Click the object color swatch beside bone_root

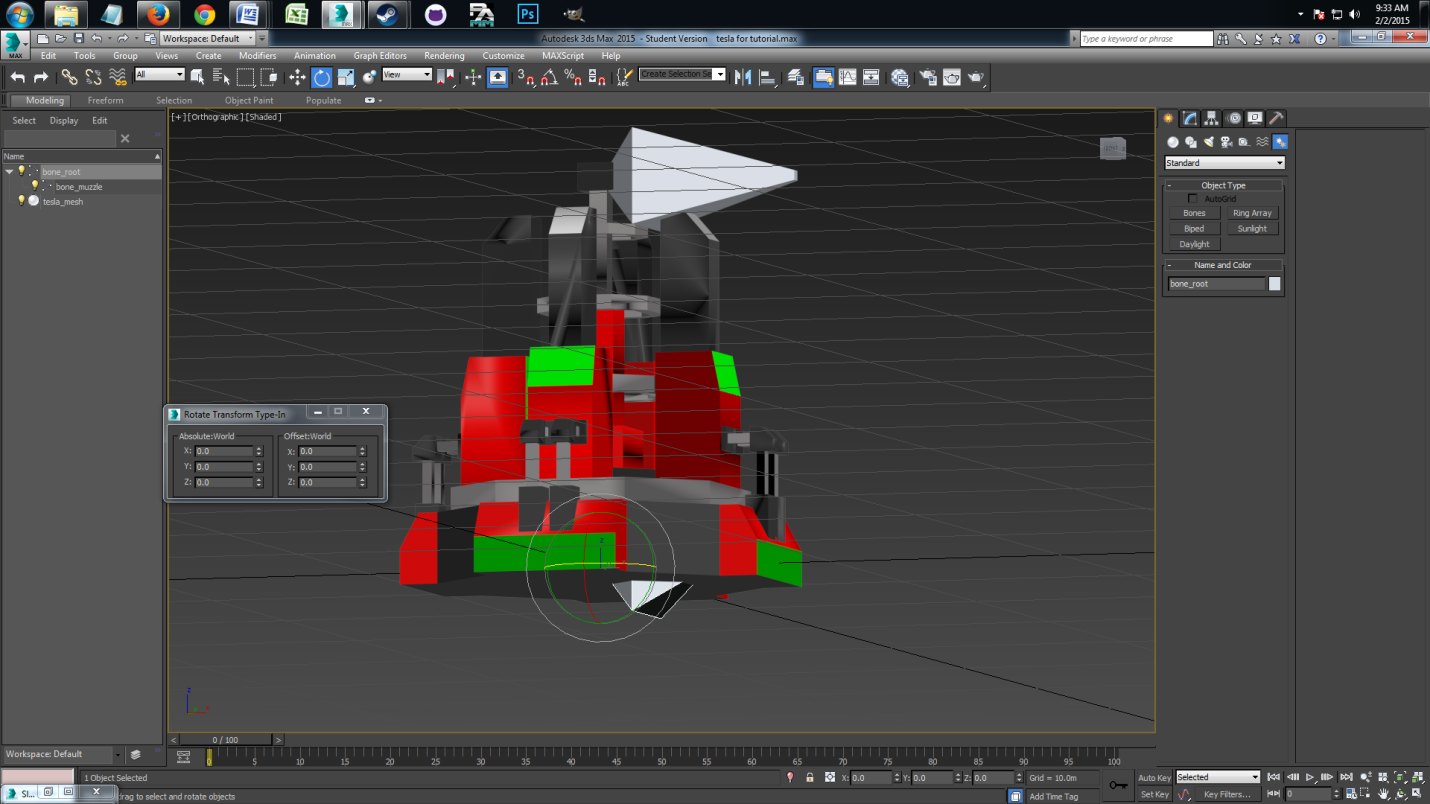tap(1275, 284)
